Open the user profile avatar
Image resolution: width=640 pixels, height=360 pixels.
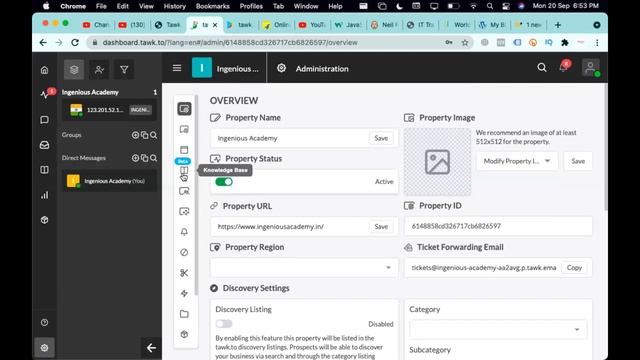pos(591,68)
